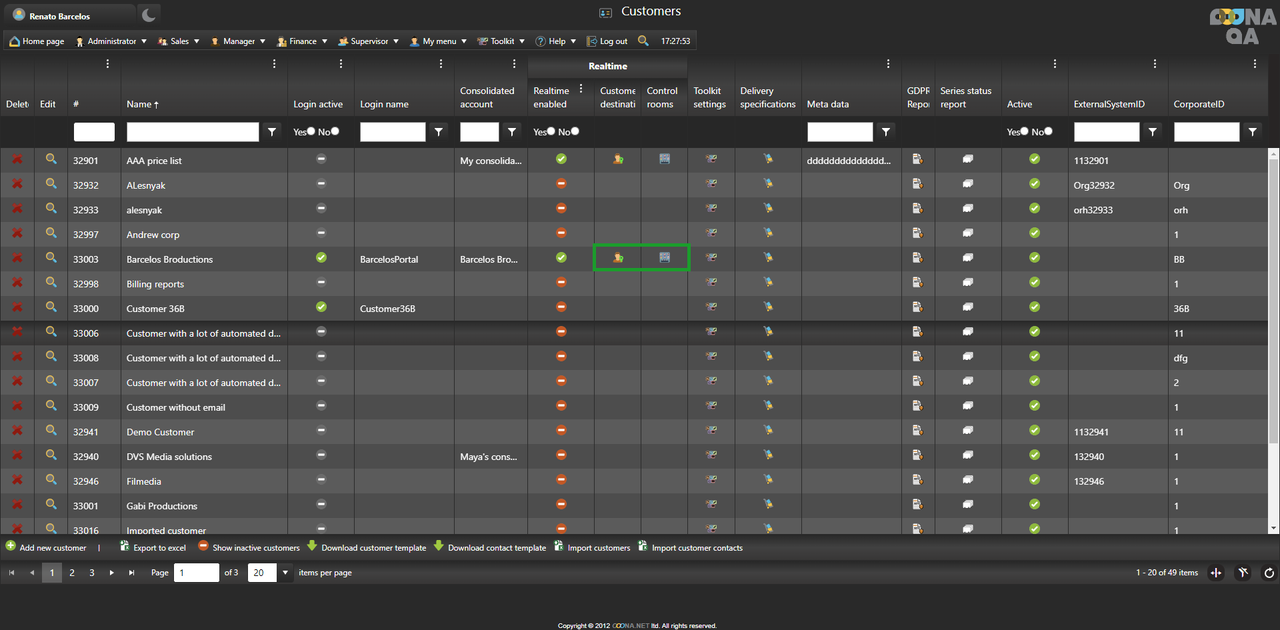The height and width of the screenshot is (630, 1280).
Task: Open the Administrator dropdown menu
Action: tap(111, 41)
